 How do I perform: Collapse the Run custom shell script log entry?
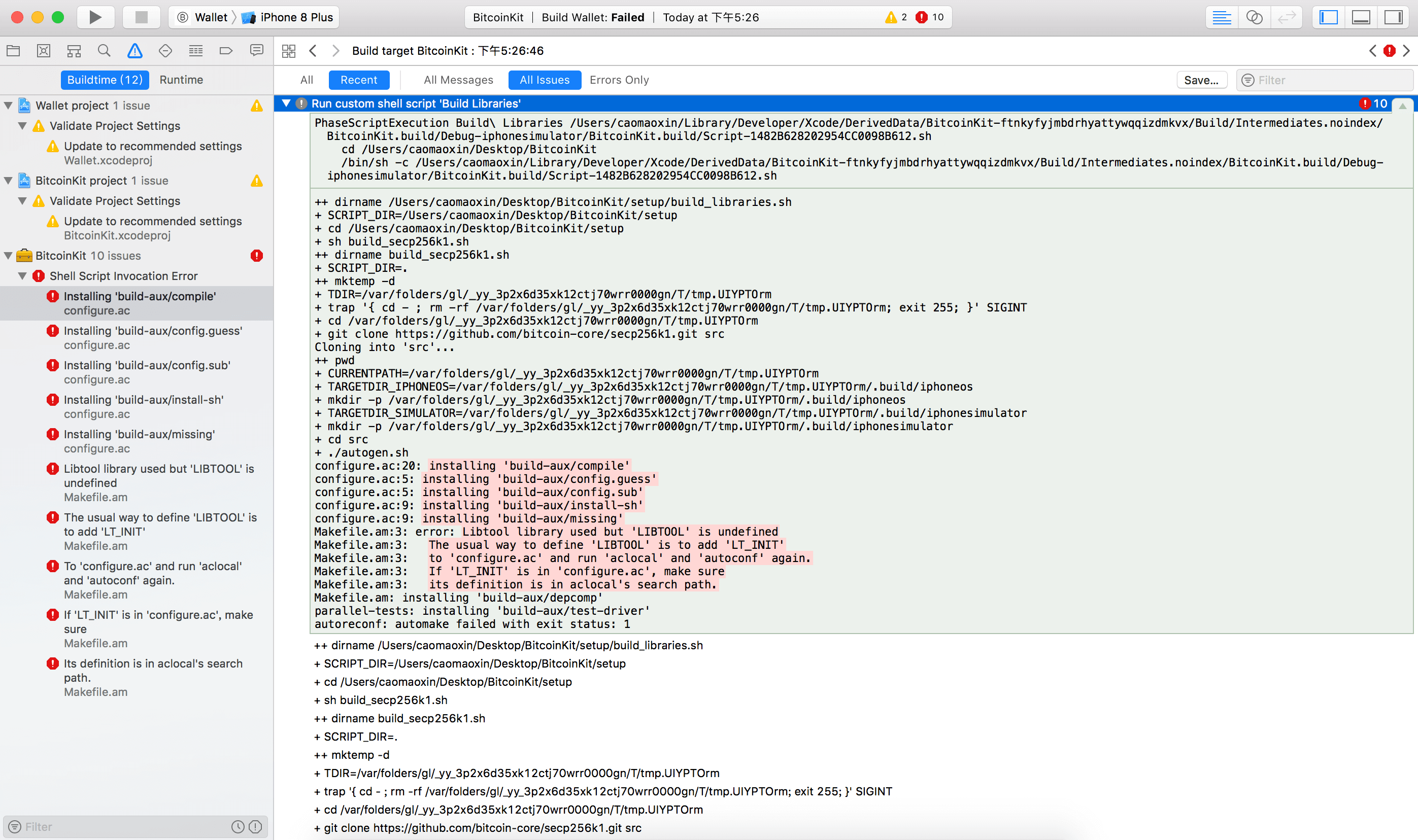click(287, 103)
